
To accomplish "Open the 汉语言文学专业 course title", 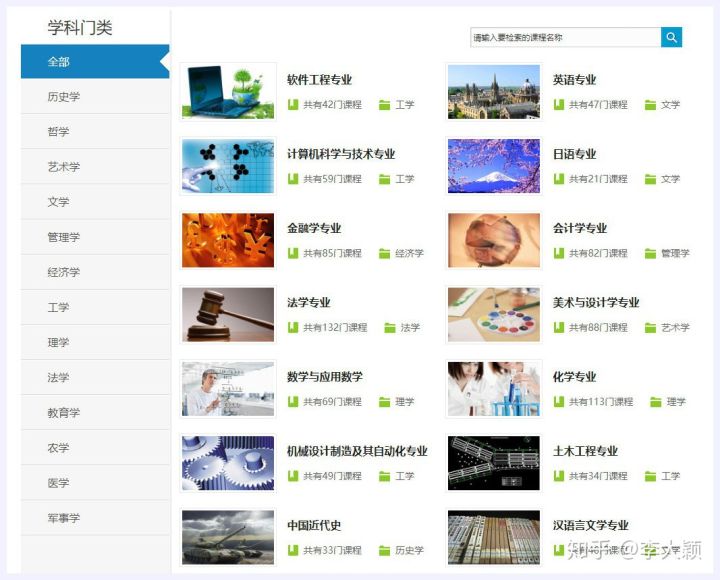I will click(591, 525).
